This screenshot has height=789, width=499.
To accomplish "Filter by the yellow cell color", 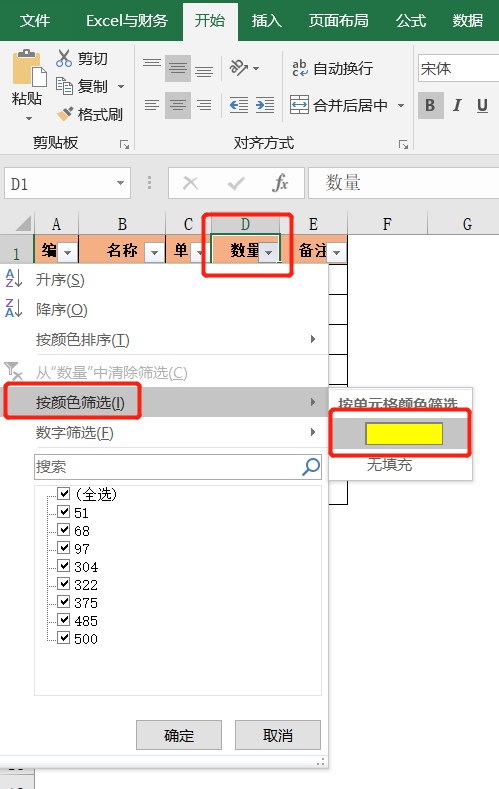I will (x=404, y=434).
